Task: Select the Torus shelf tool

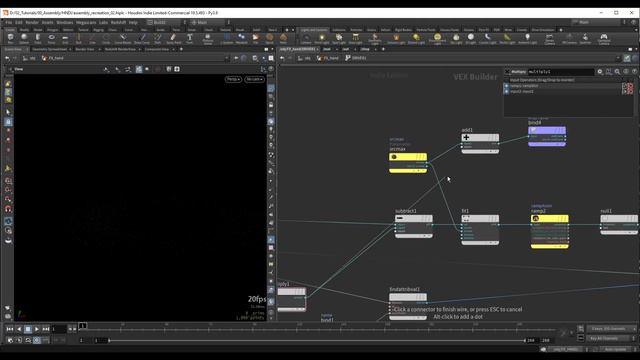Action: [x=51, y=39]
